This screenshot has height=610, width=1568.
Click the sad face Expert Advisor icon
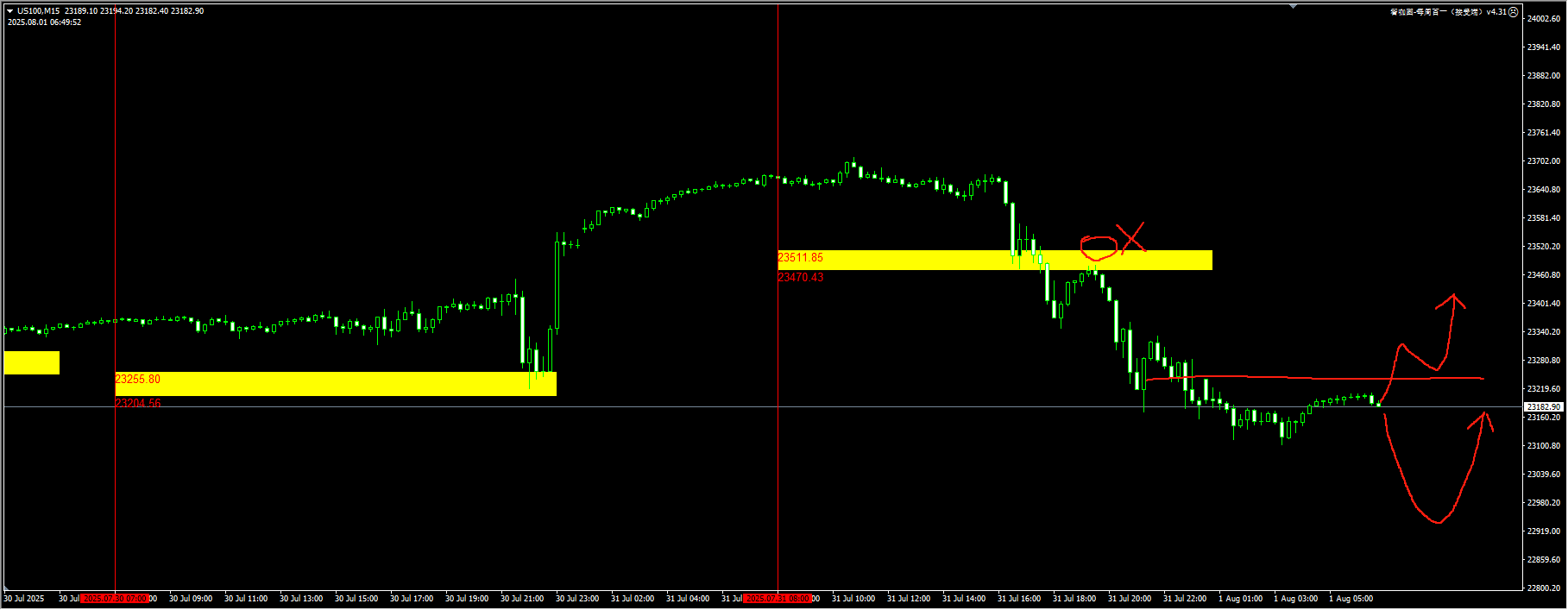pyautogui.click(x=1513, y=12)
